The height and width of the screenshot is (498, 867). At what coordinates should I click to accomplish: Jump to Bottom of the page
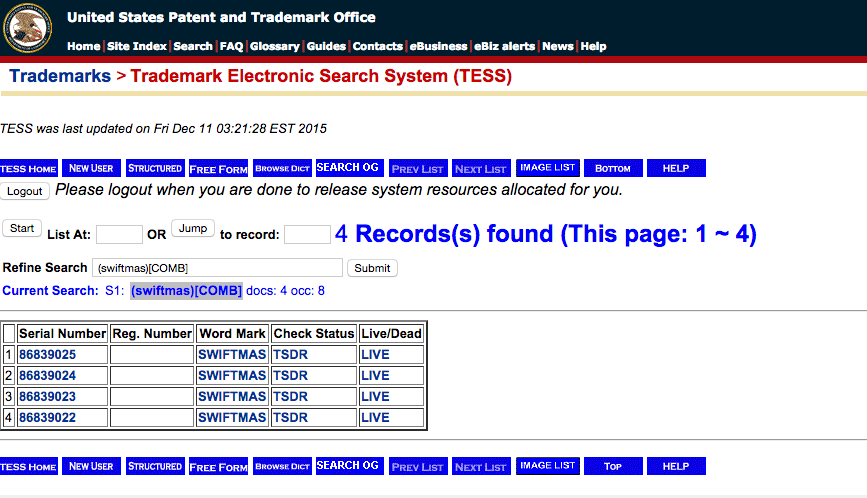tap(613, 168)
